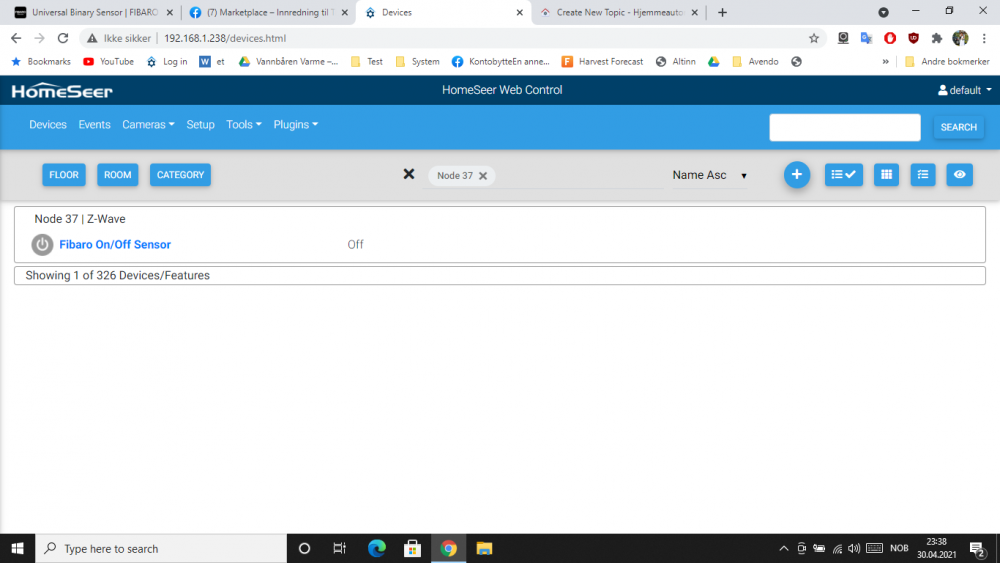Open the Fibaro On/Off Sensor link
This screenshot has width=1000, height=563.
[115, 245]
